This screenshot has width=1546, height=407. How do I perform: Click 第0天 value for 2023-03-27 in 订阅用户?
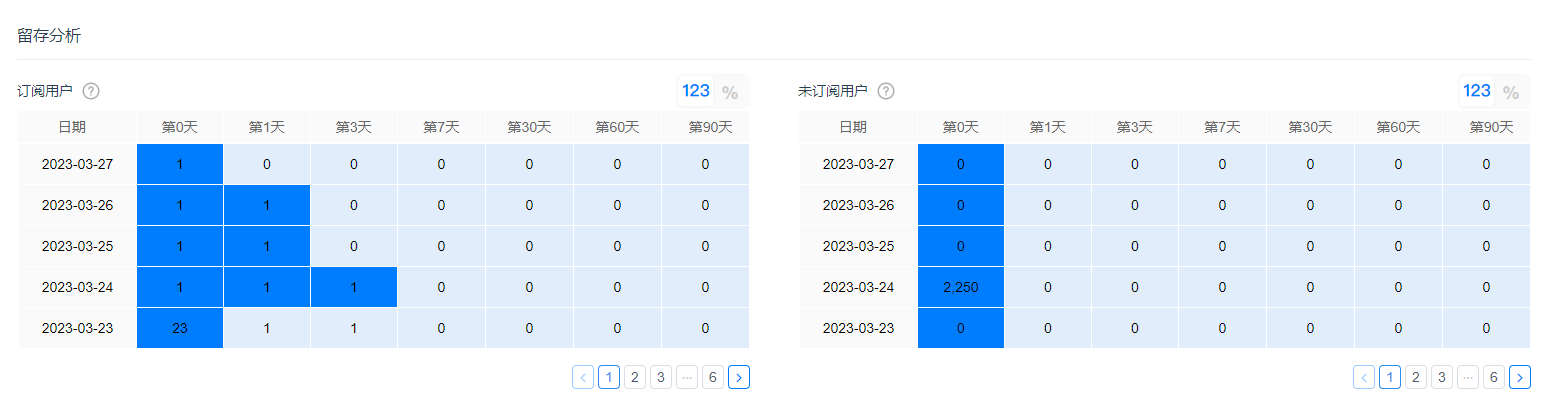pyautogui.click(x=179, y=164)
